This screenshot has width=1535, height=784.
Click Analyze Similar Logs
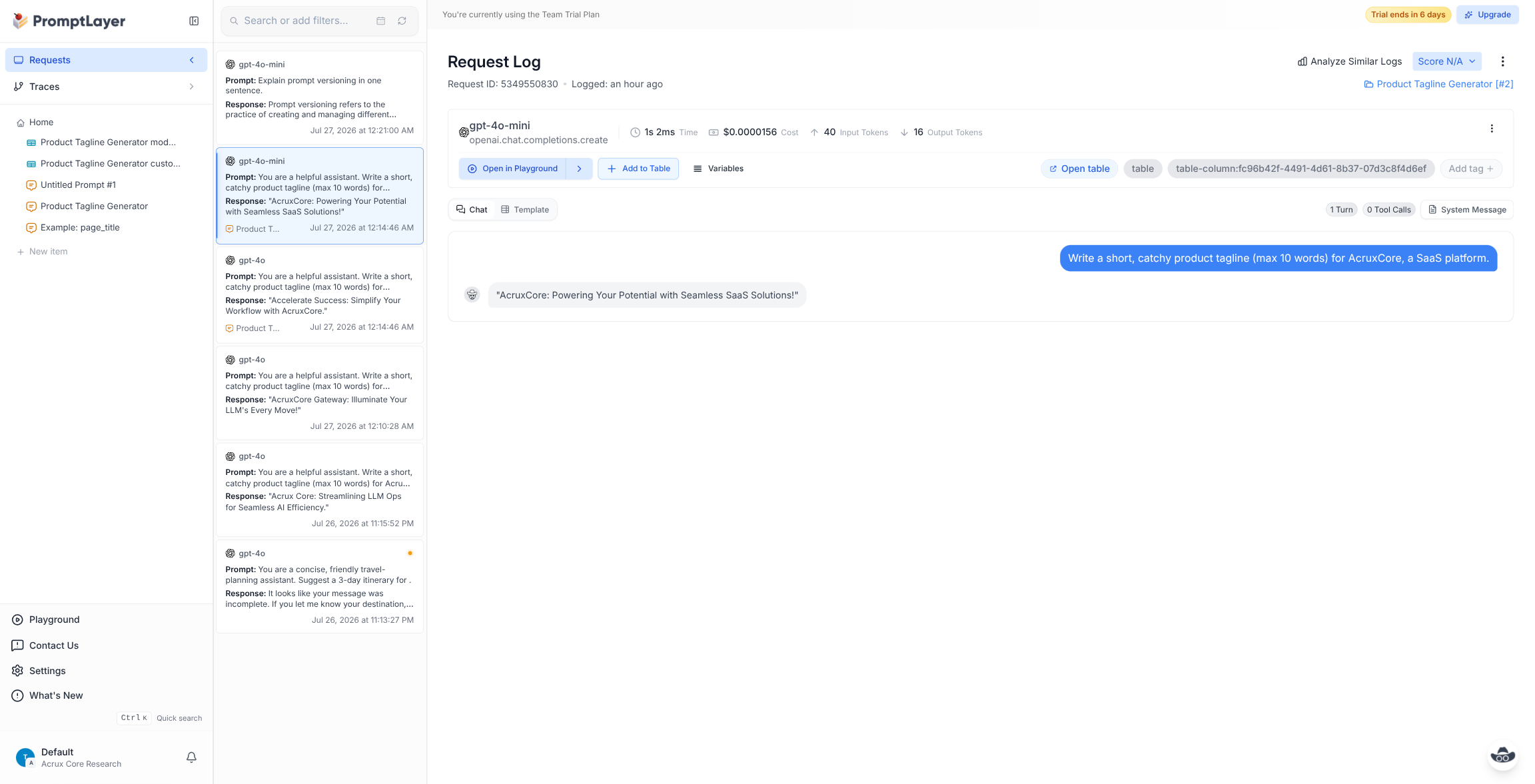coord(1350,61)
